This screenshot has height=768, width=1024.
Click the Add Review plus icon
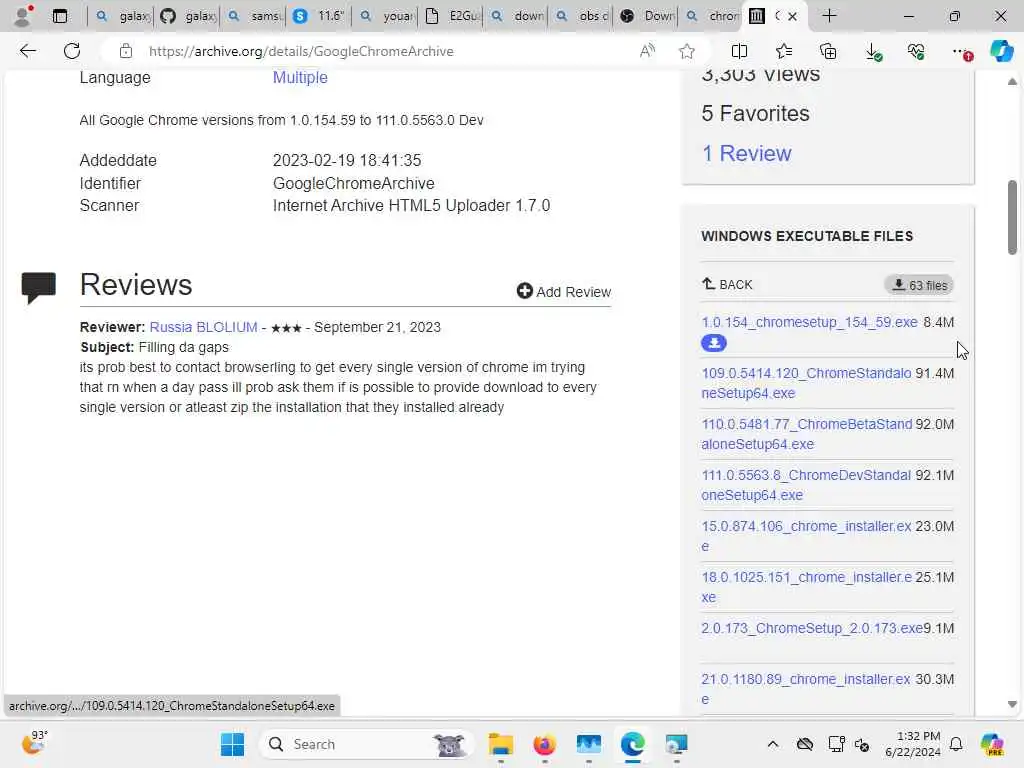524,291
